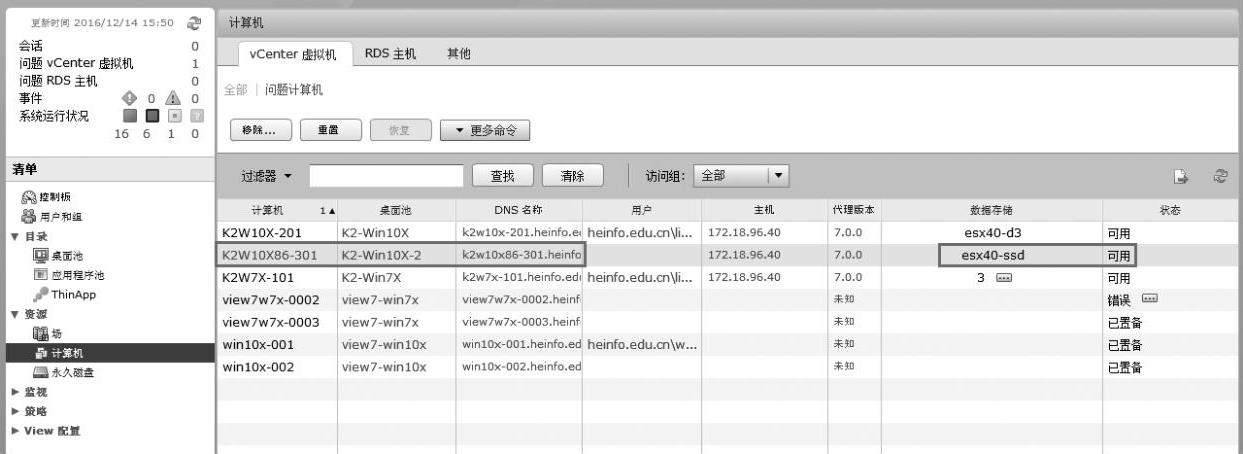Click the refresh icon beside the update time

point(193,22)
